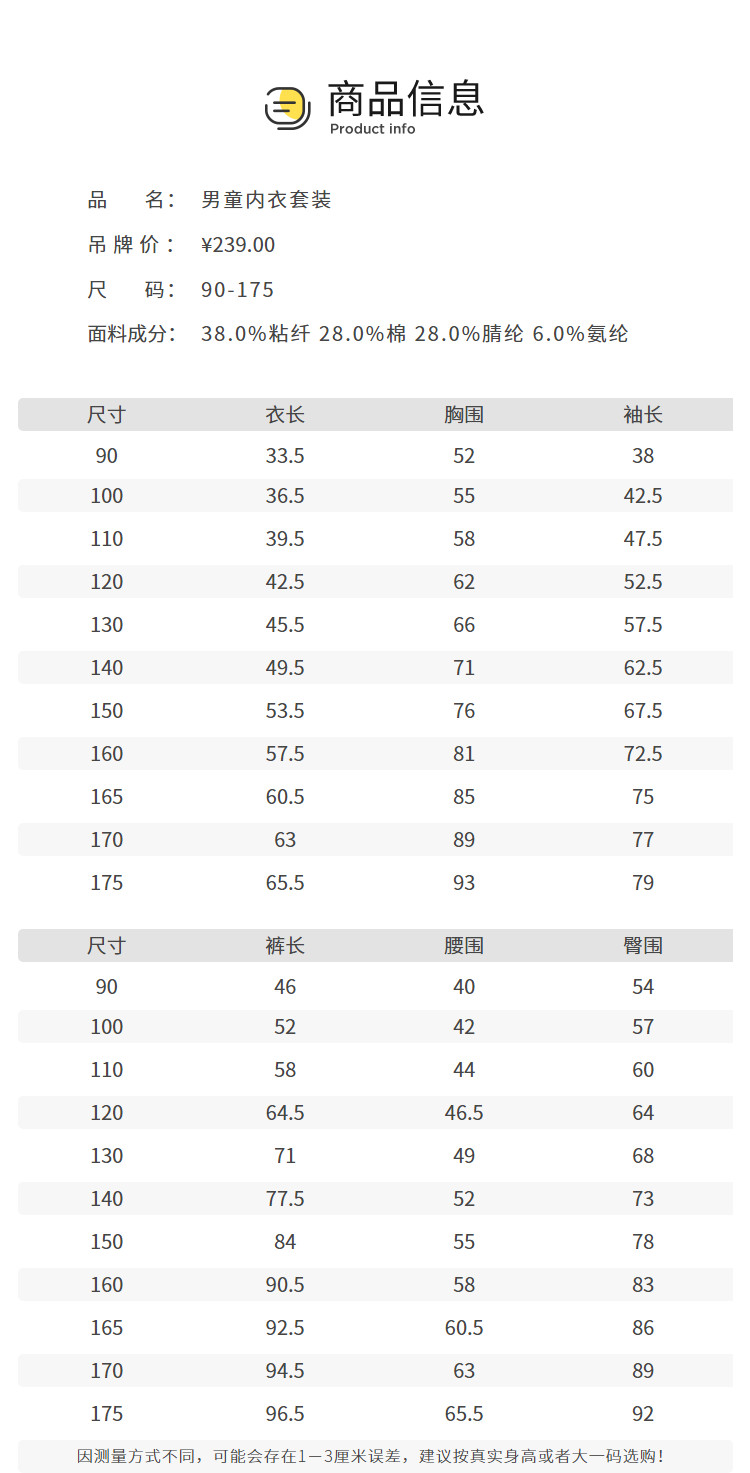Click the 胸围 column header
The image size is (750, 1473).
click(464, 415)
